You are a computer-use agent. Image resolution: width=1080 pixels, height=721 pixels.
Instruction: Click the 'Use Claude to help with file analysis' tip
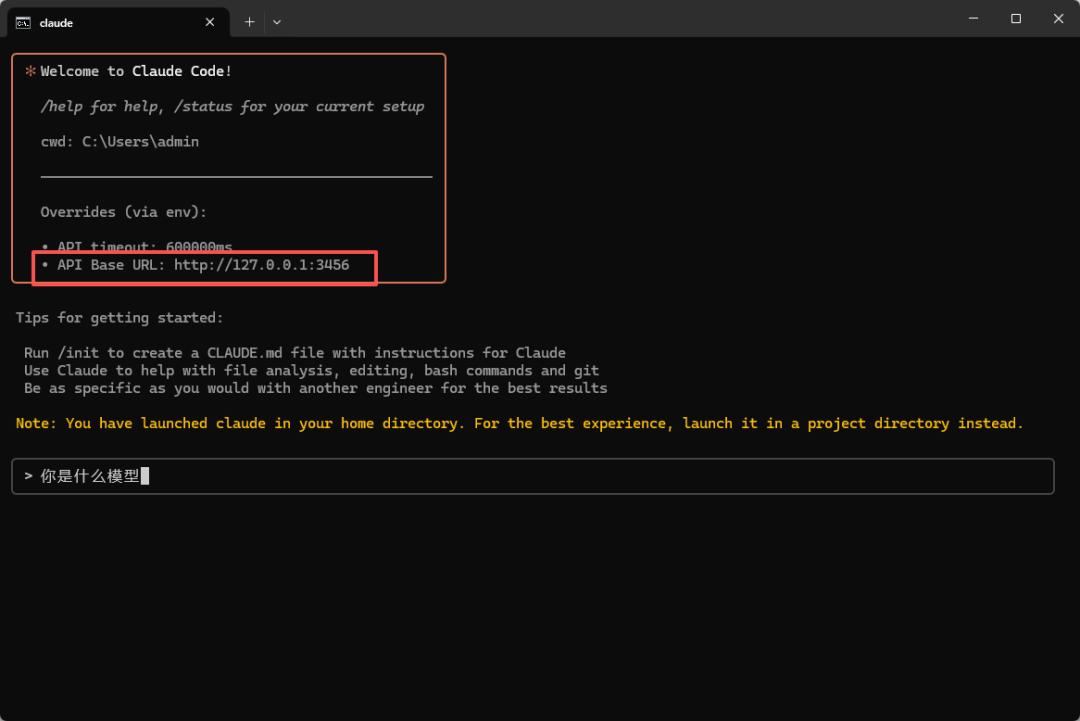311,370
